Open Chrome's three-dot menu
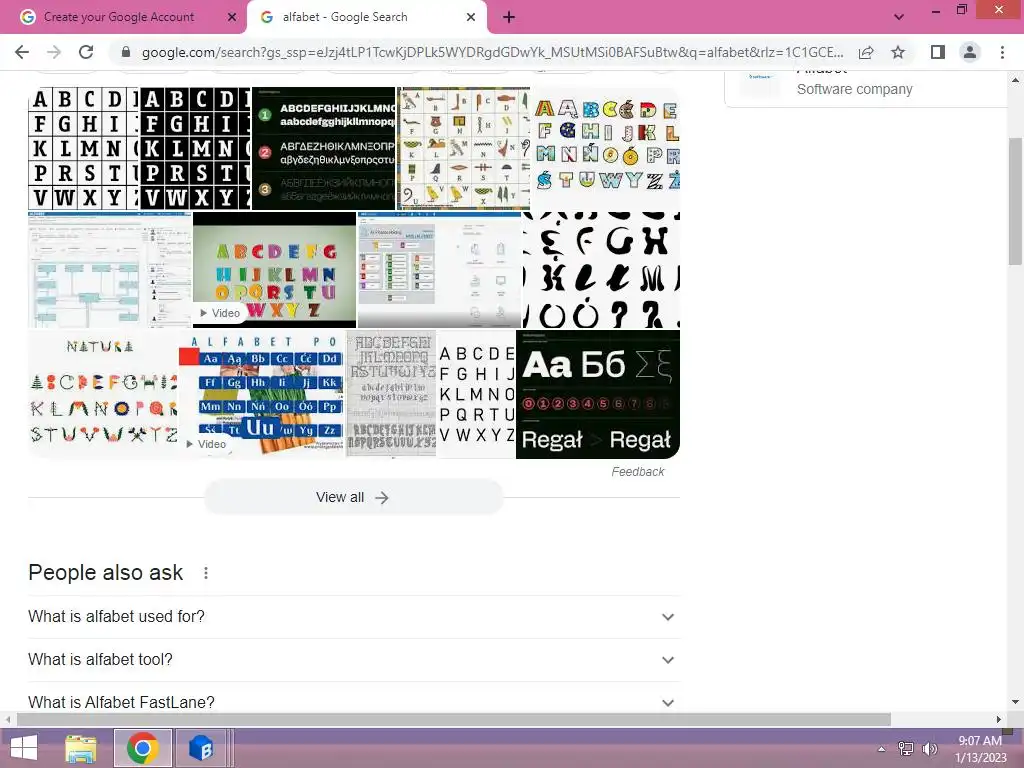Viewport: 1024px width, 768px height. point(1002,52)
